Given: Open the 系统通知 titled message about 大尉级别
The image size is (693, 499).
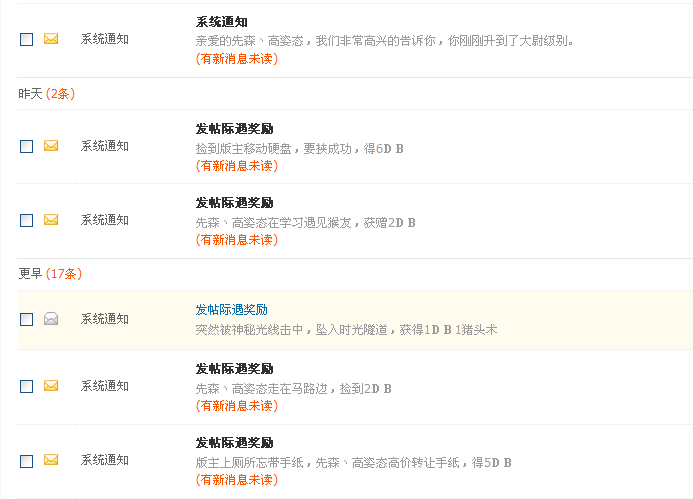Looking at the screenshot, I should click(x=221, y=22).
